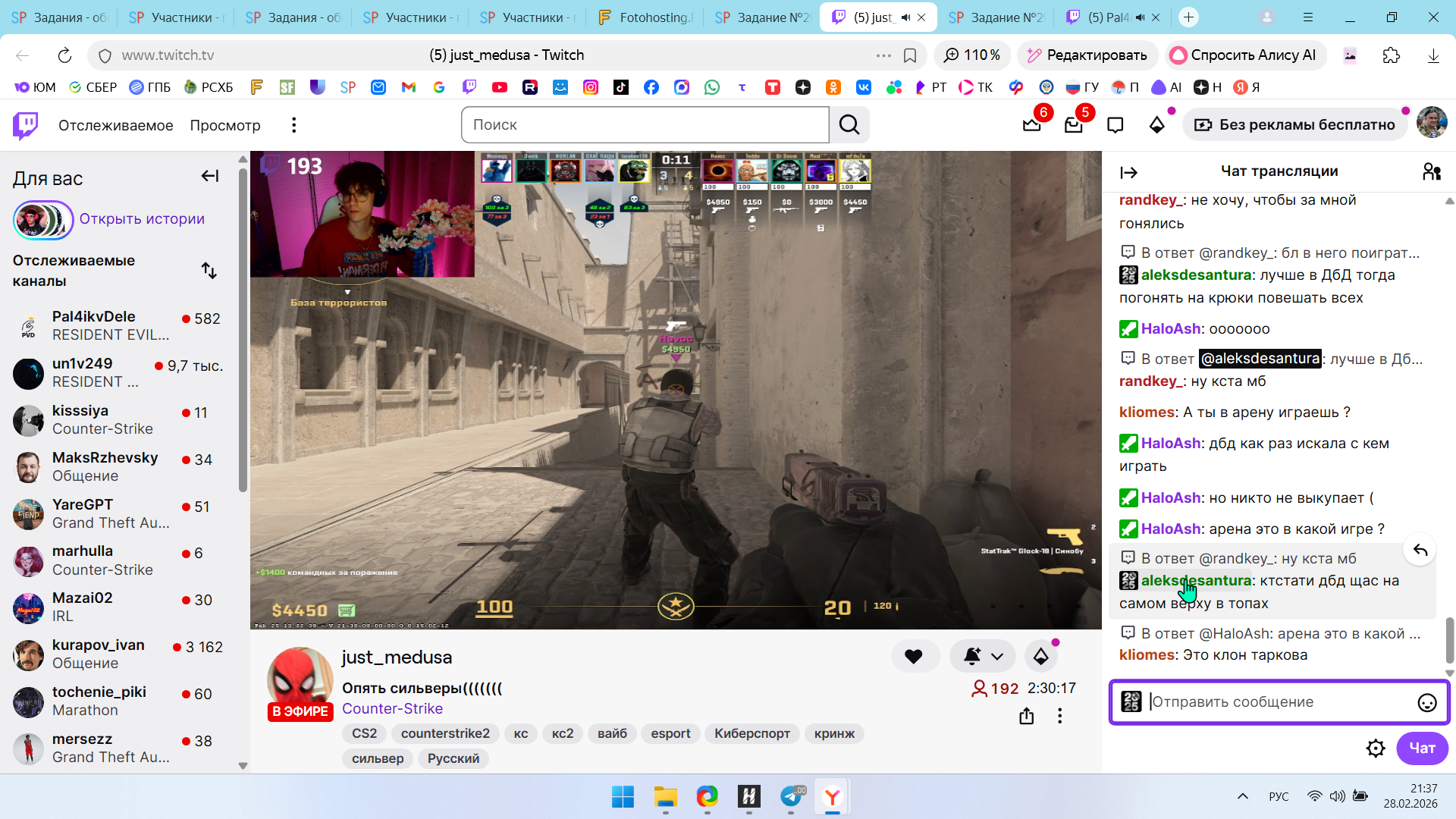Open chat settings gear
1456x819 pixels.
(1375, 748)
